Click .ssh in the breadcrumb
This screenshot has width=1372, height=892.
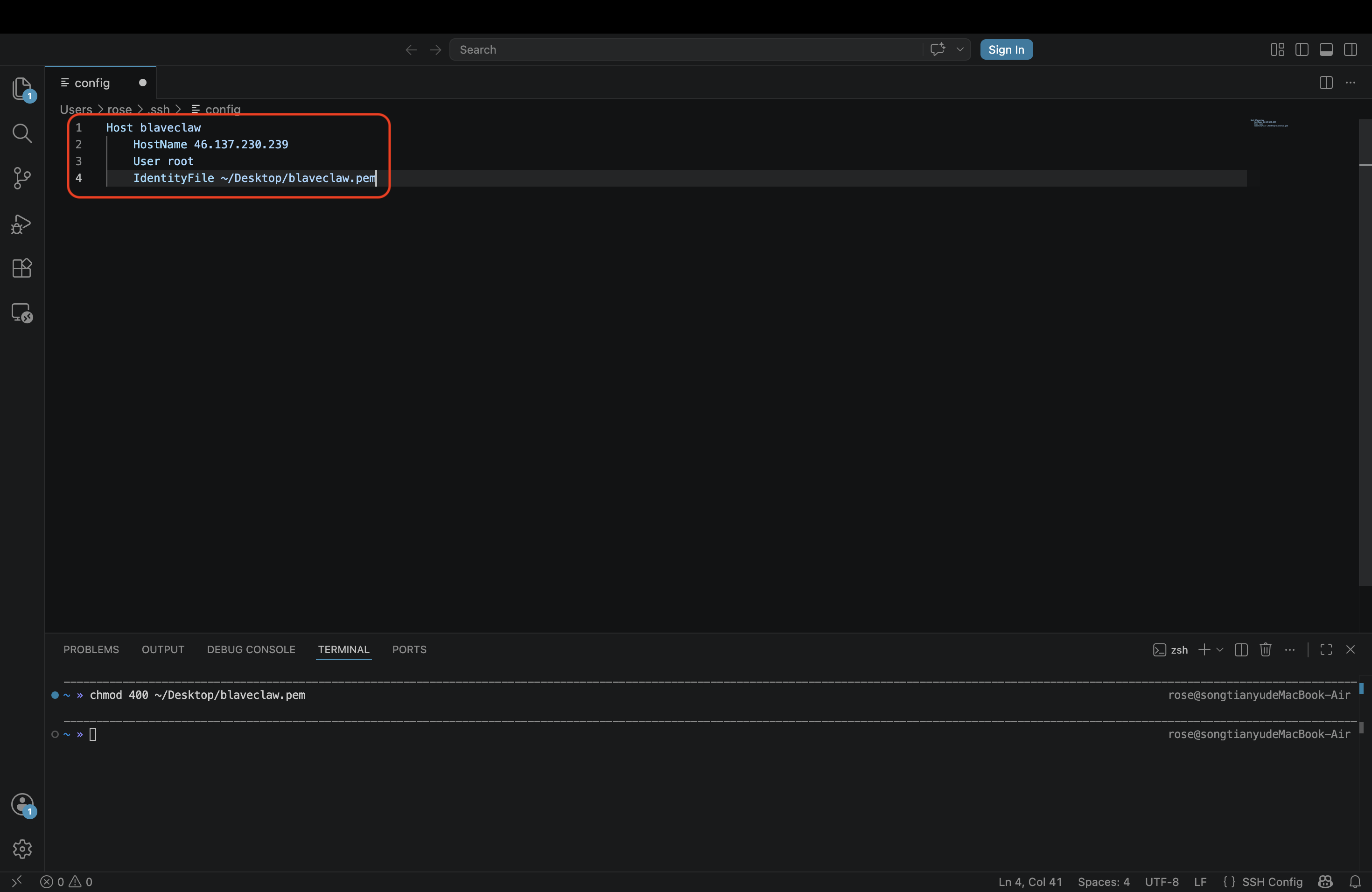[160, 109]
